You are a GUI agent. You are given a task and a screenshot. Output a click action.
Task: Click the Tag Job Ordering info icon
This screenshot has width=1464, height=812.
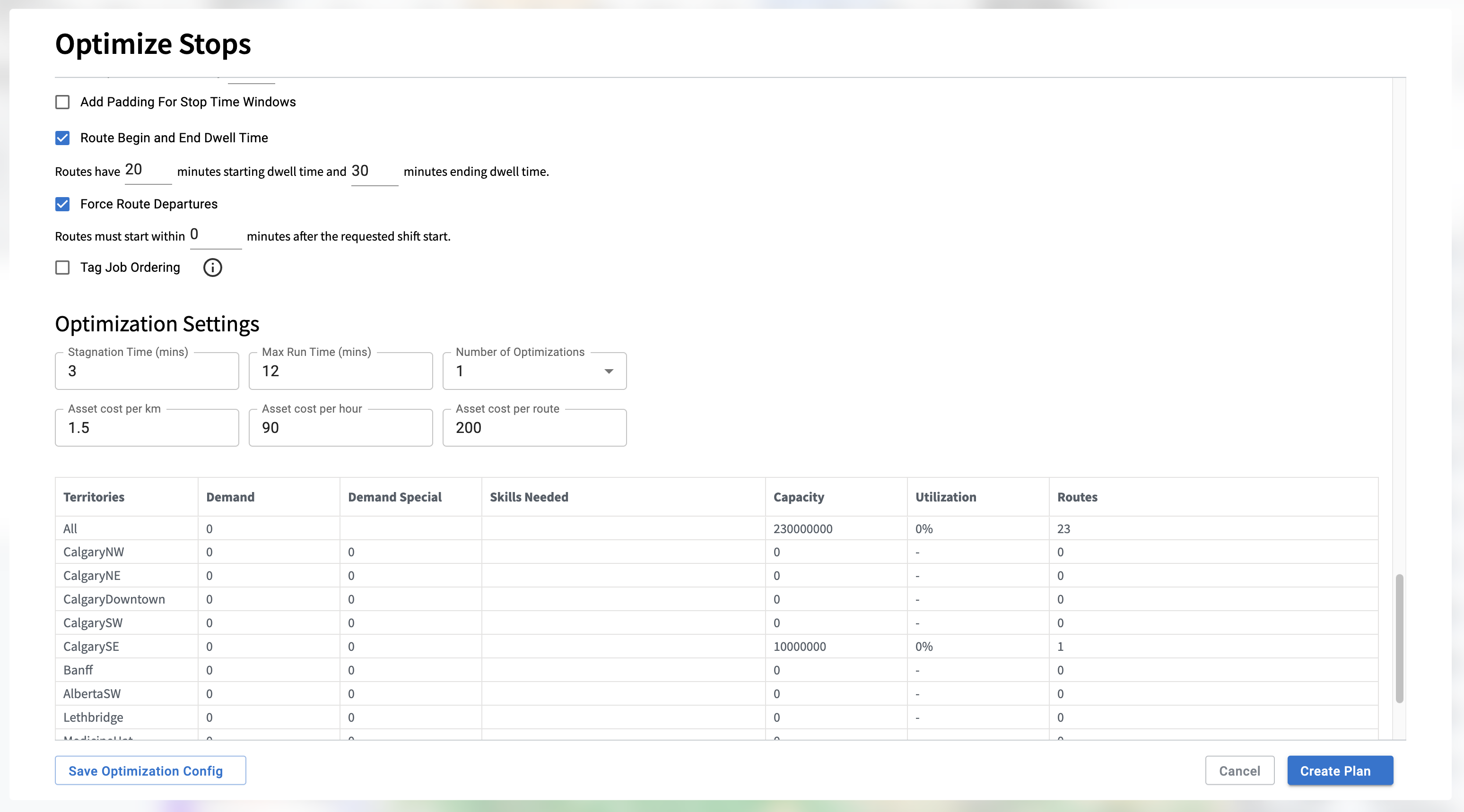tap(212, 268)
